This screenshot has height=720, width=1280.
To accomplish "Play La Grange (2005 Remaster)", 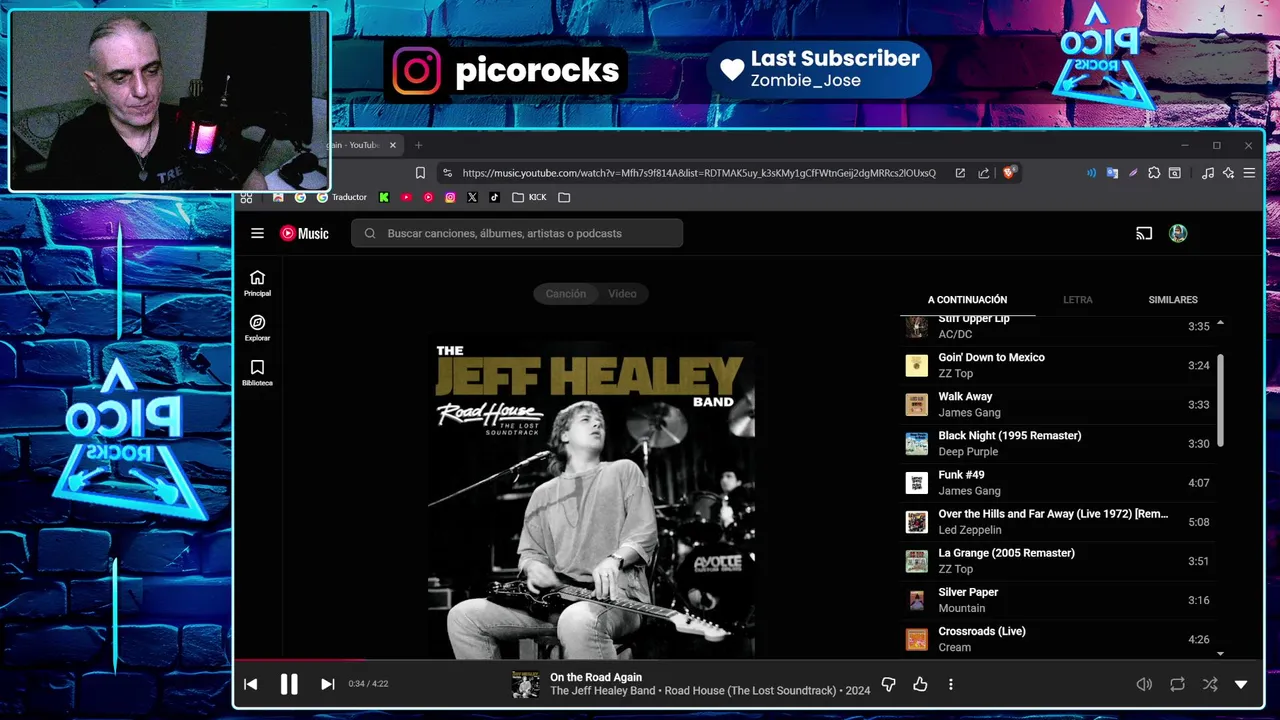I will 1060,560.
